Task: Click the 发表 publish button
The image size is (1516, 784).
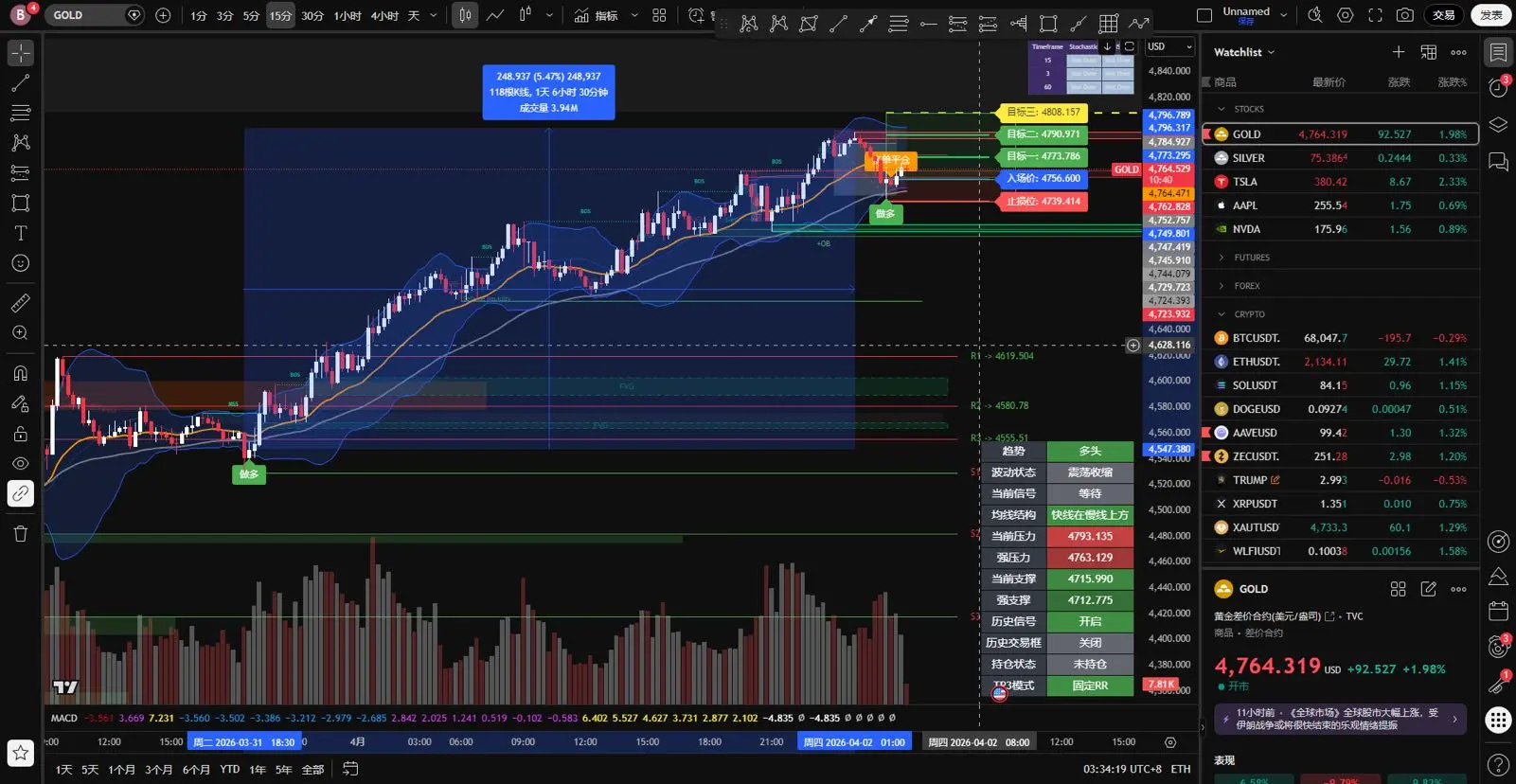Action: click(x=1491, y=15)
